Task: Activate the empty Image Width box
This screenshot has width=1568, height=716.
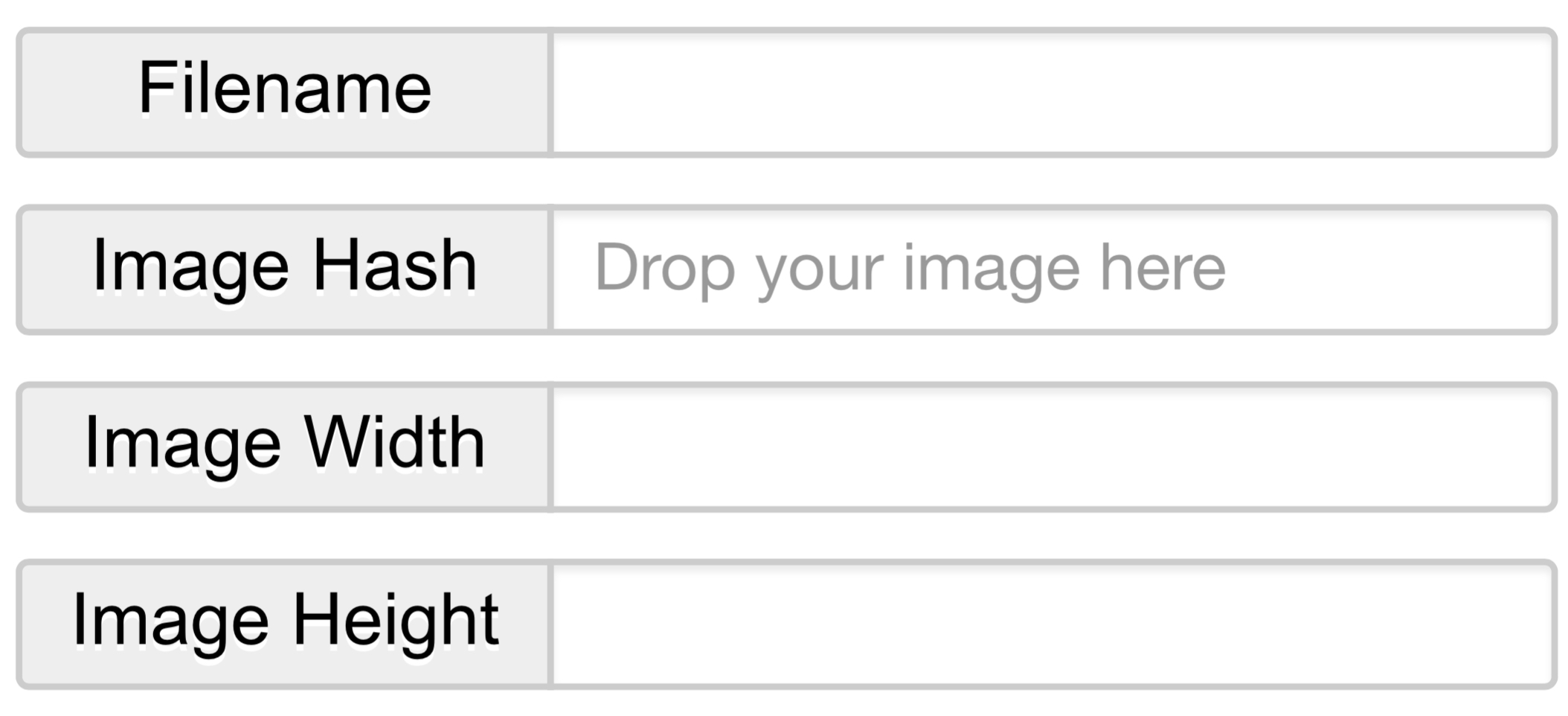Action: (x=1053, y=447)
